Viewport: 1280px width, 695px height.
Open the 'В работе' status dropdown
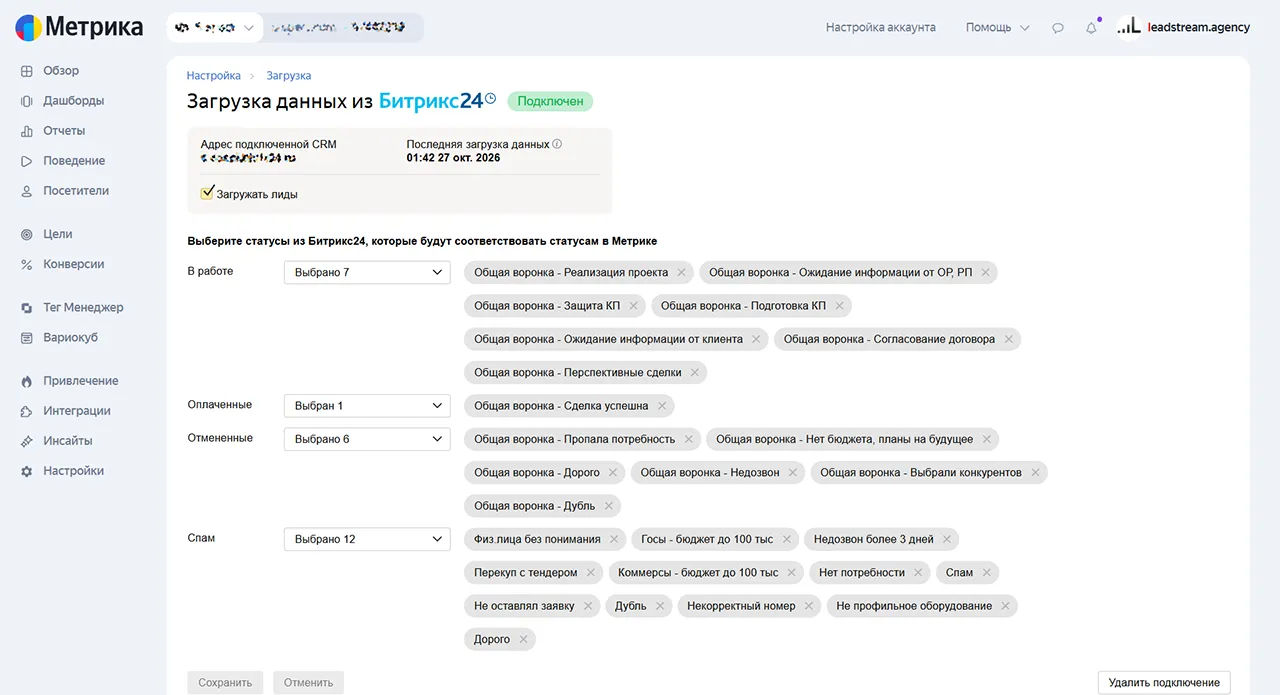367,272
